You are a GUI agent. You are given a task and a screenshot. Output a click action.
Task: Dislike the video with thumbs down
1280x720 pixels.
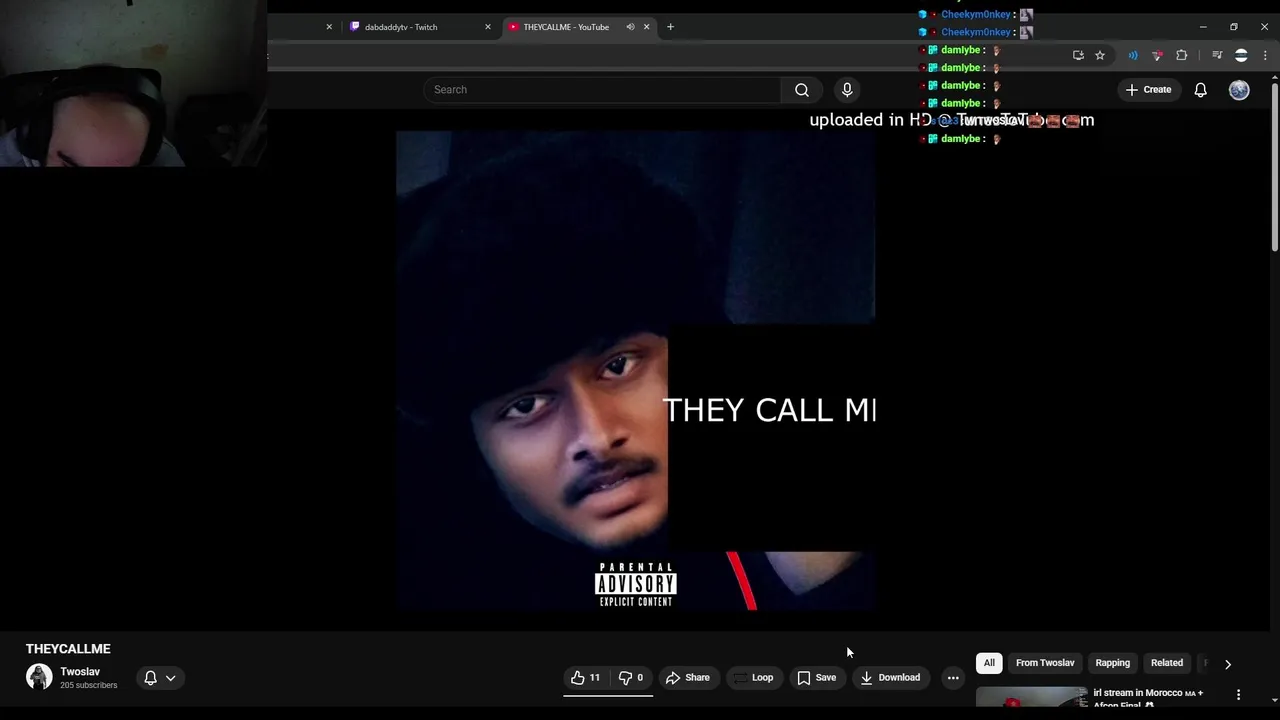point(631,678)
